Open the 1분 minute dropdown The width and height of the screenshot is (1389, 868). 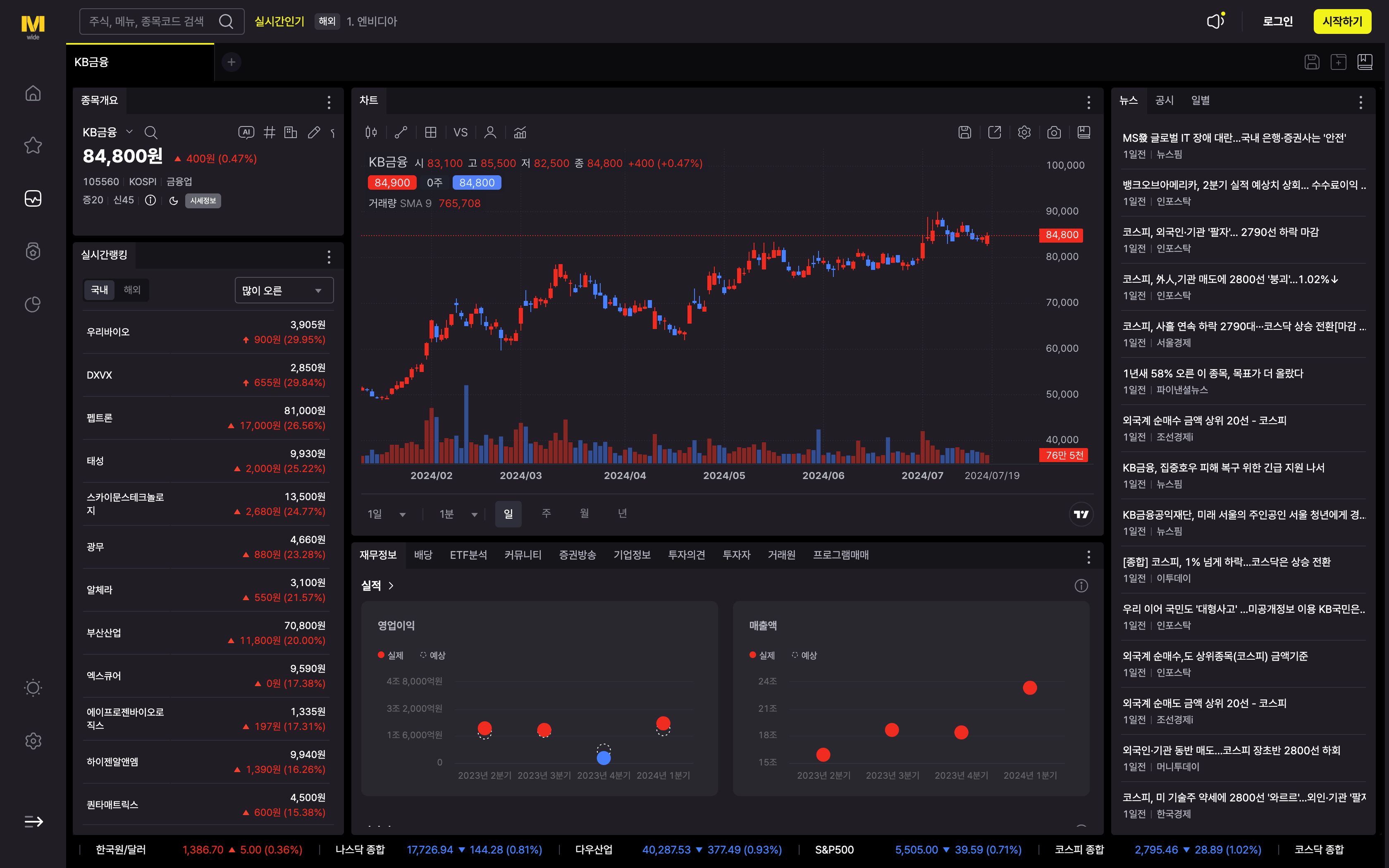click(x=458, y=514)
